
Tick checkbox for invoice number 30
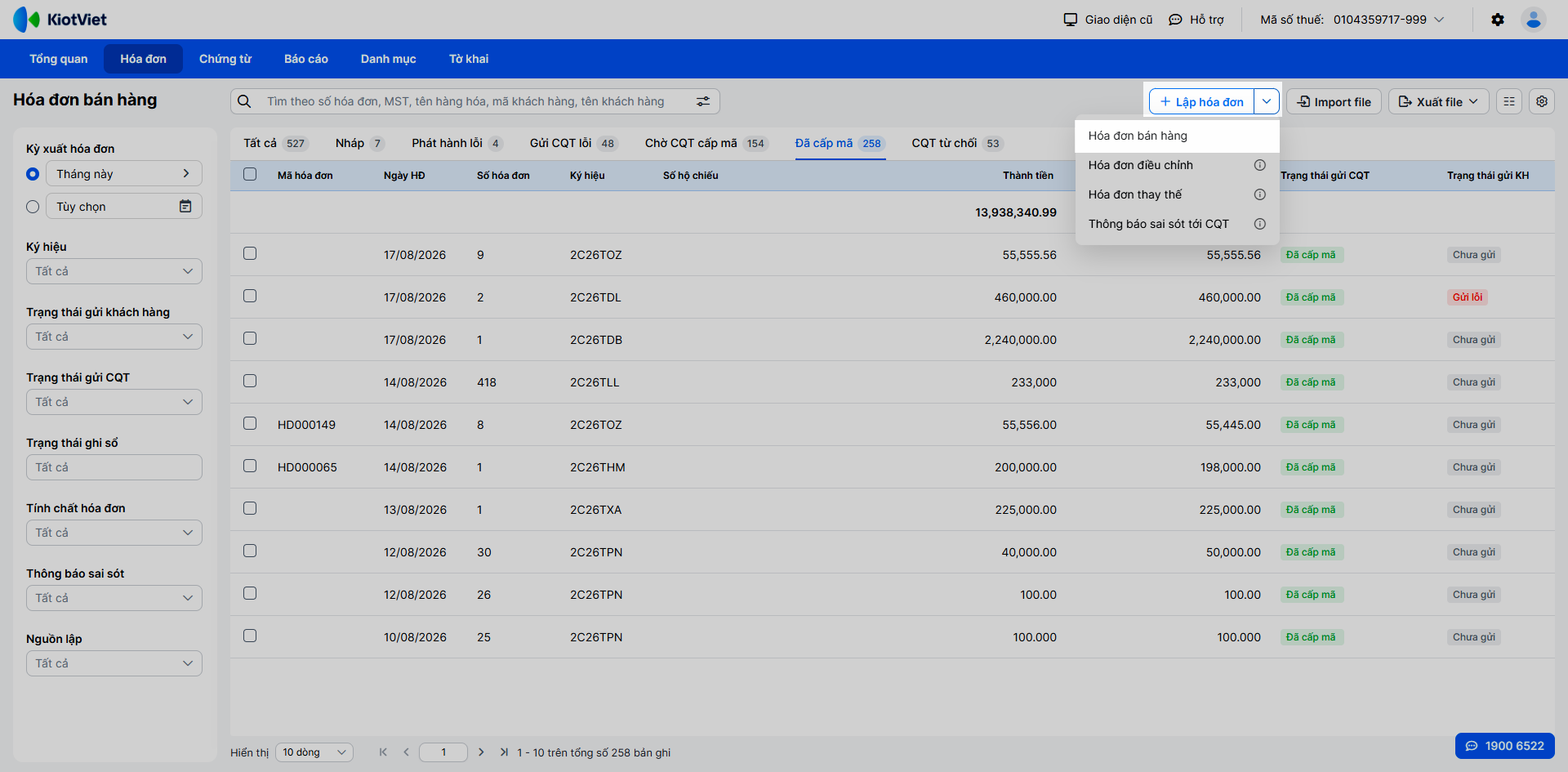(250, 551)
